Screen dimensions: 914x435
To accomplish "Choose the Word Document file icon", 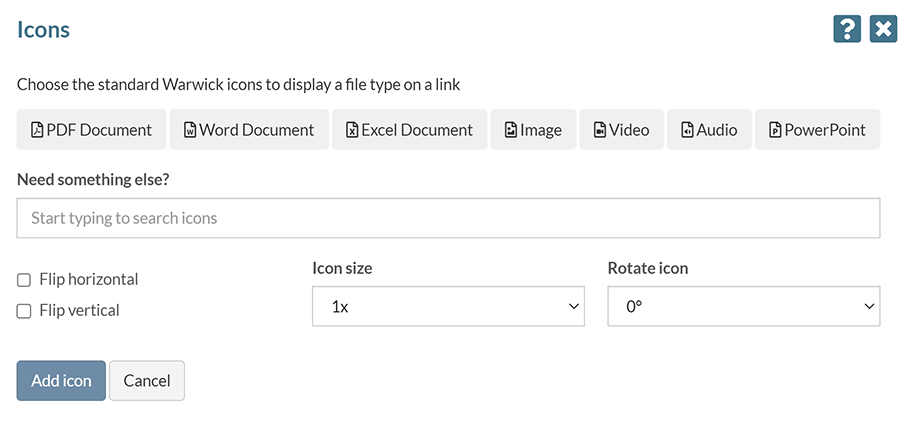I will point(249,130).
